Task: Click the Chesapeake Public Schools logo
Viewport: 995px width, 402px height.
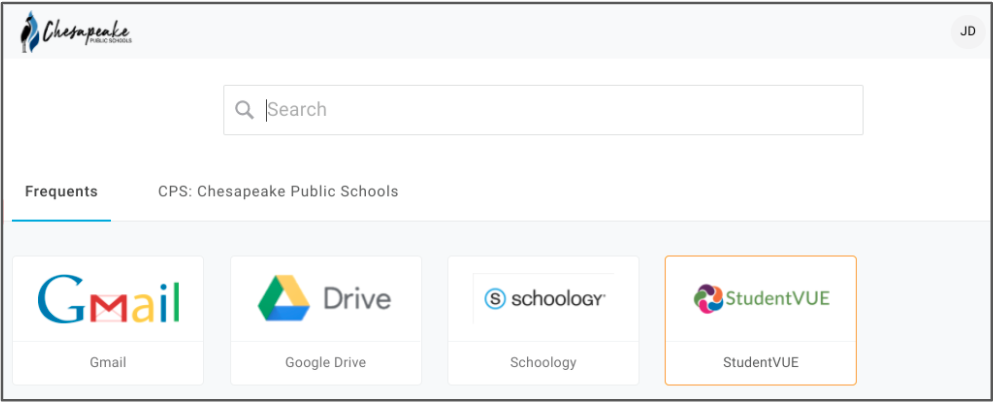Action: click(x=76, y=32)
